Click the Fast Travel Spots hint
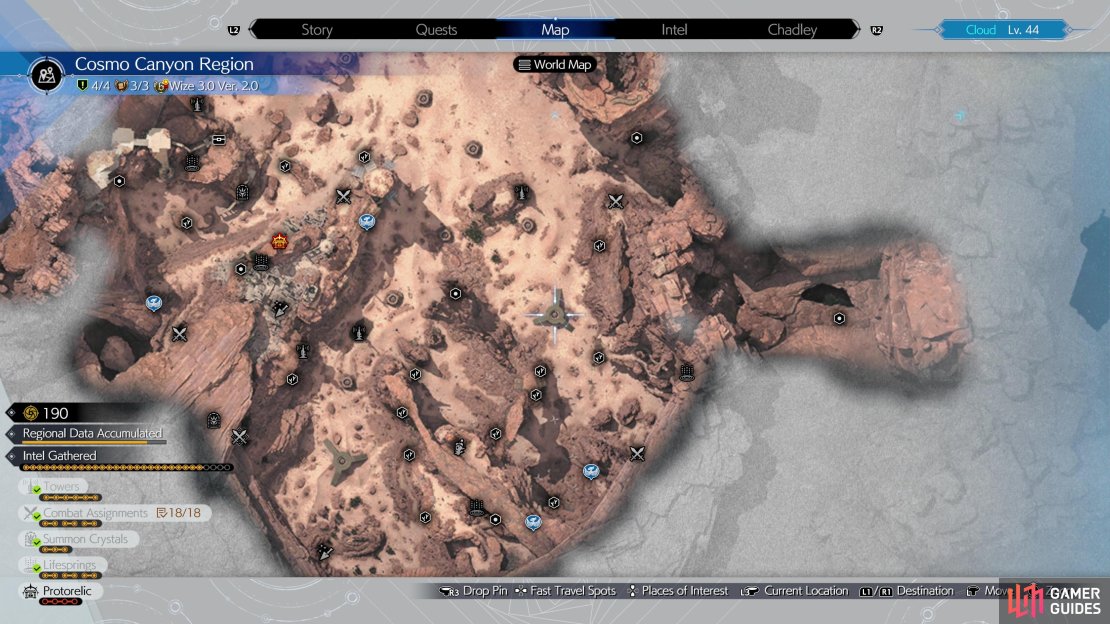 pyautogui.click(x=566, y=591)
